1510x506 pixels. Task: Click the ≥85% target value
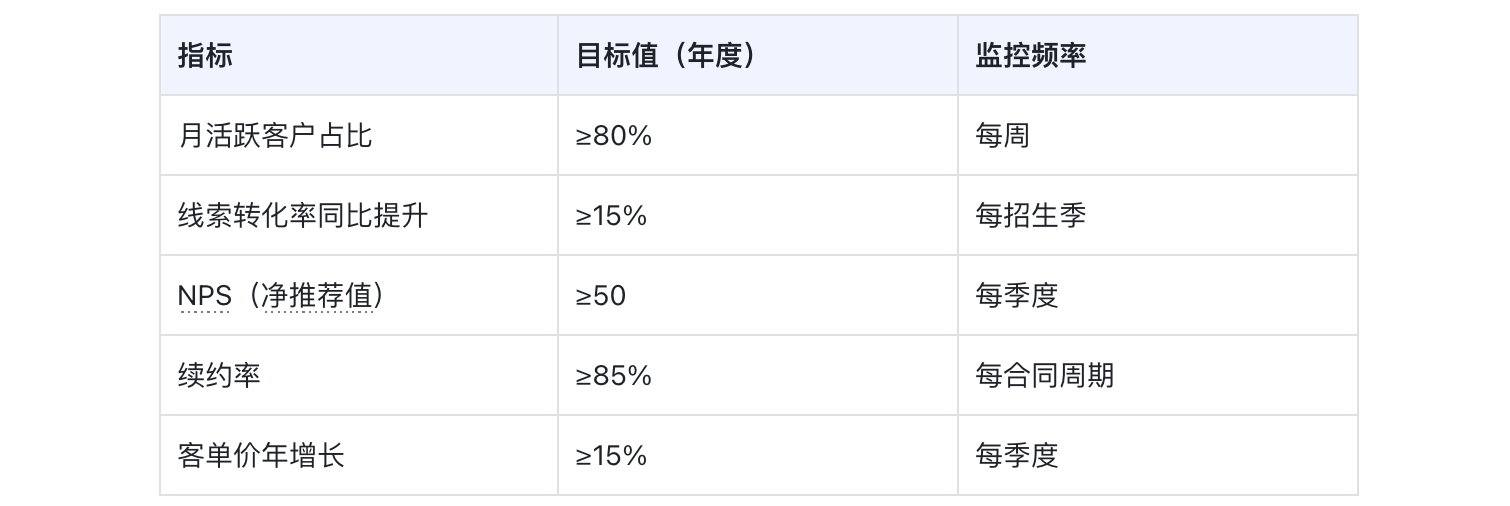click(613, 376)
